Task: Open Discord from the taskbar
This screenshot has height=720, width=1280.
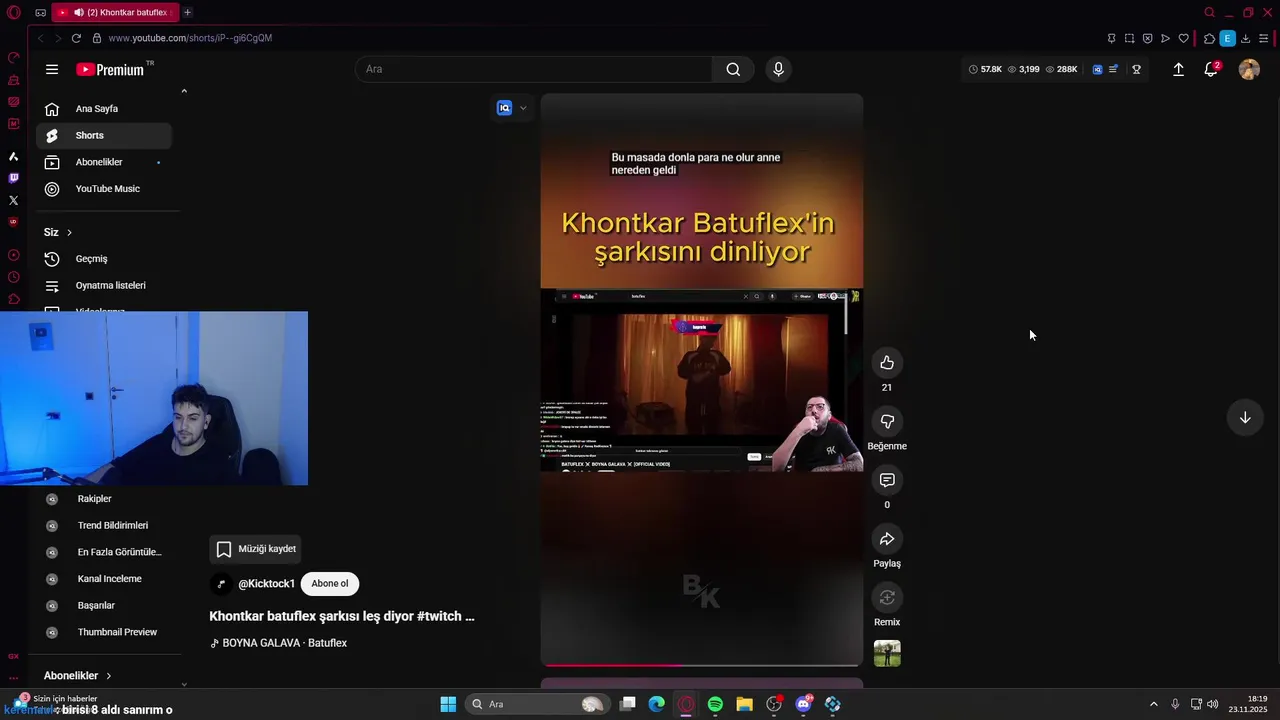Action: coord(803,704)
